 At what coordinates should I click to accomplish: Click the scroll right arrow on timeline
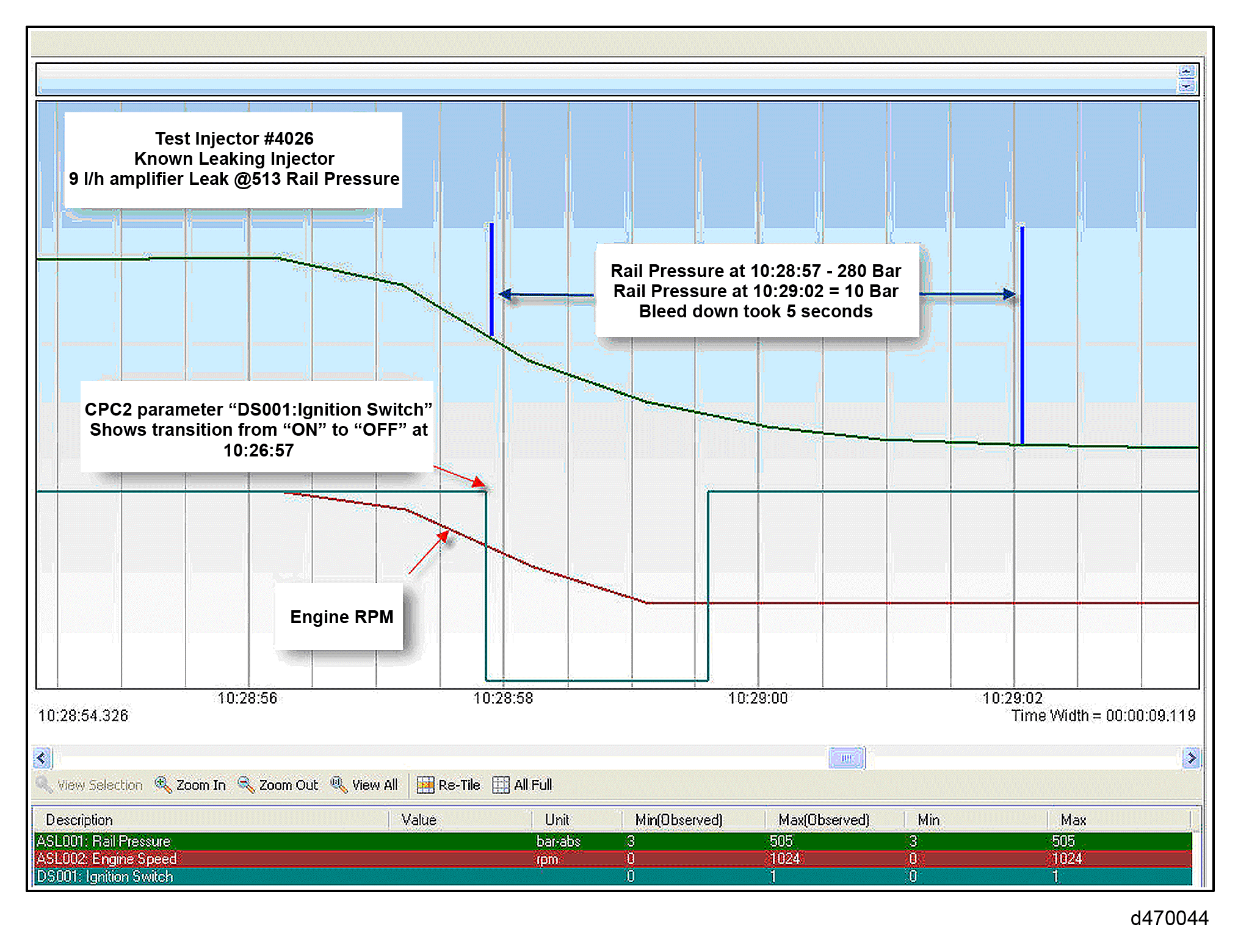pos(1190,758)
